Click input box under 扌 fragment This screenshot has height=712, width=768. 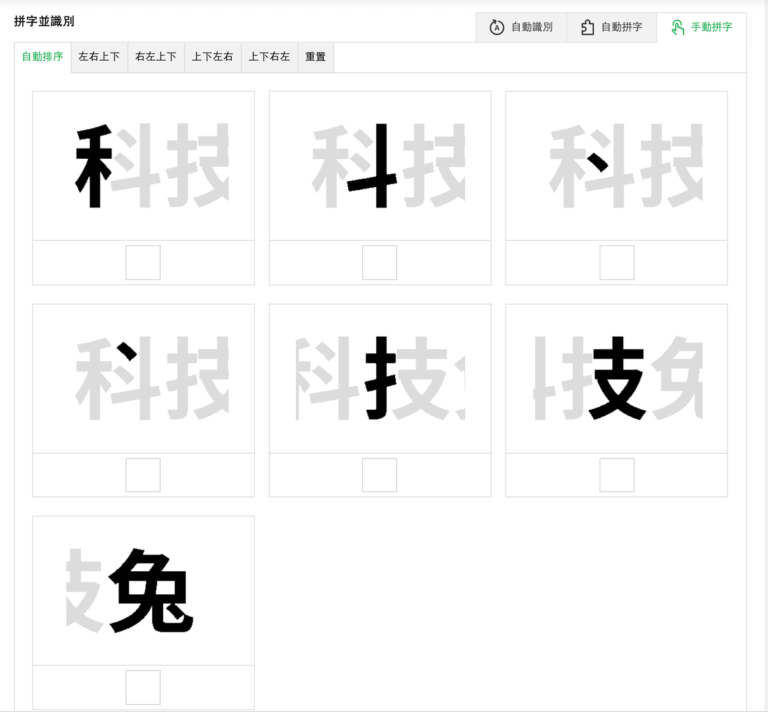pos(380,475)
